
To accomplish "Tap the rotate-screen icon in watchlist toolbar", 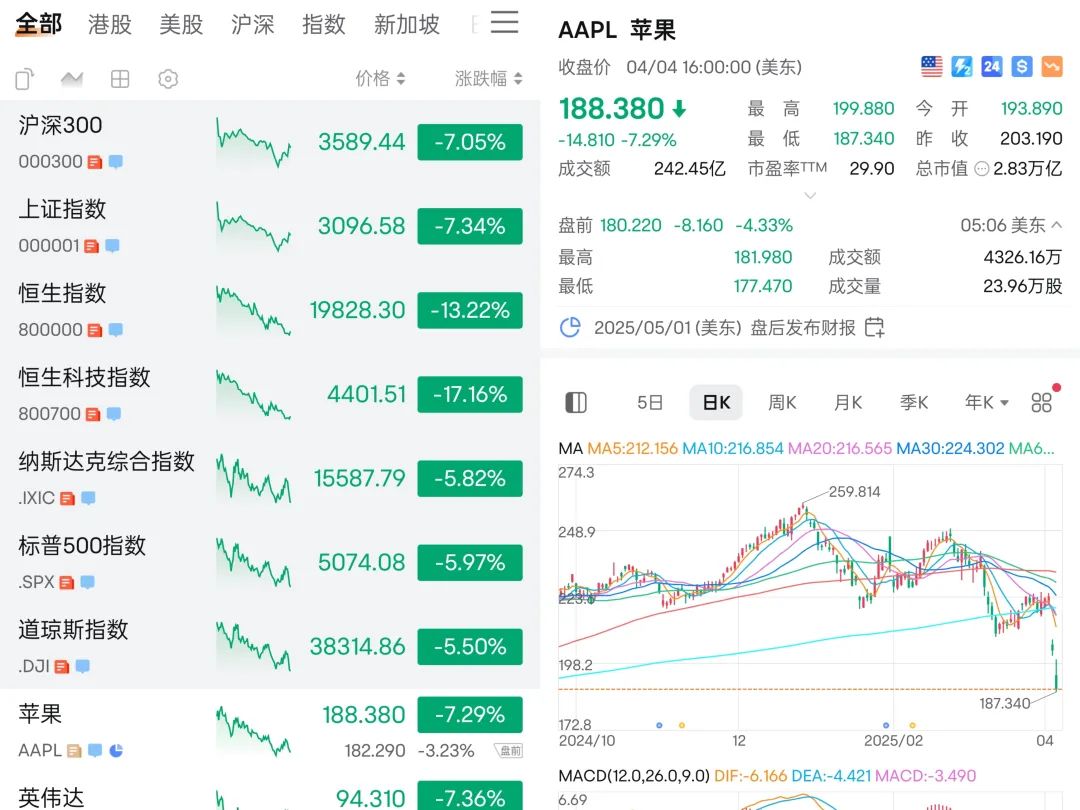I will click(25, 79).
